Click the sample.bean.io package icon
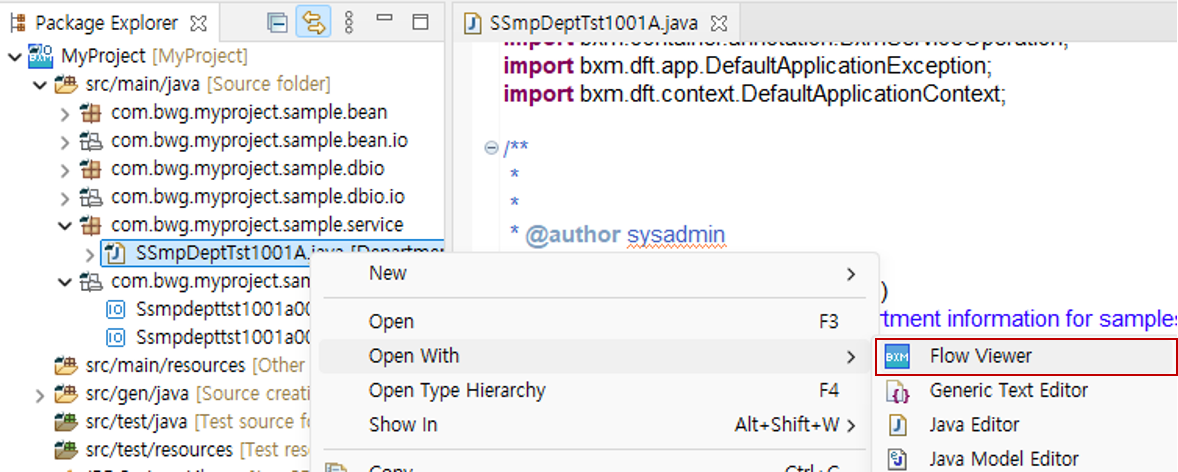The image size is (1178, 472). (91, 141)
